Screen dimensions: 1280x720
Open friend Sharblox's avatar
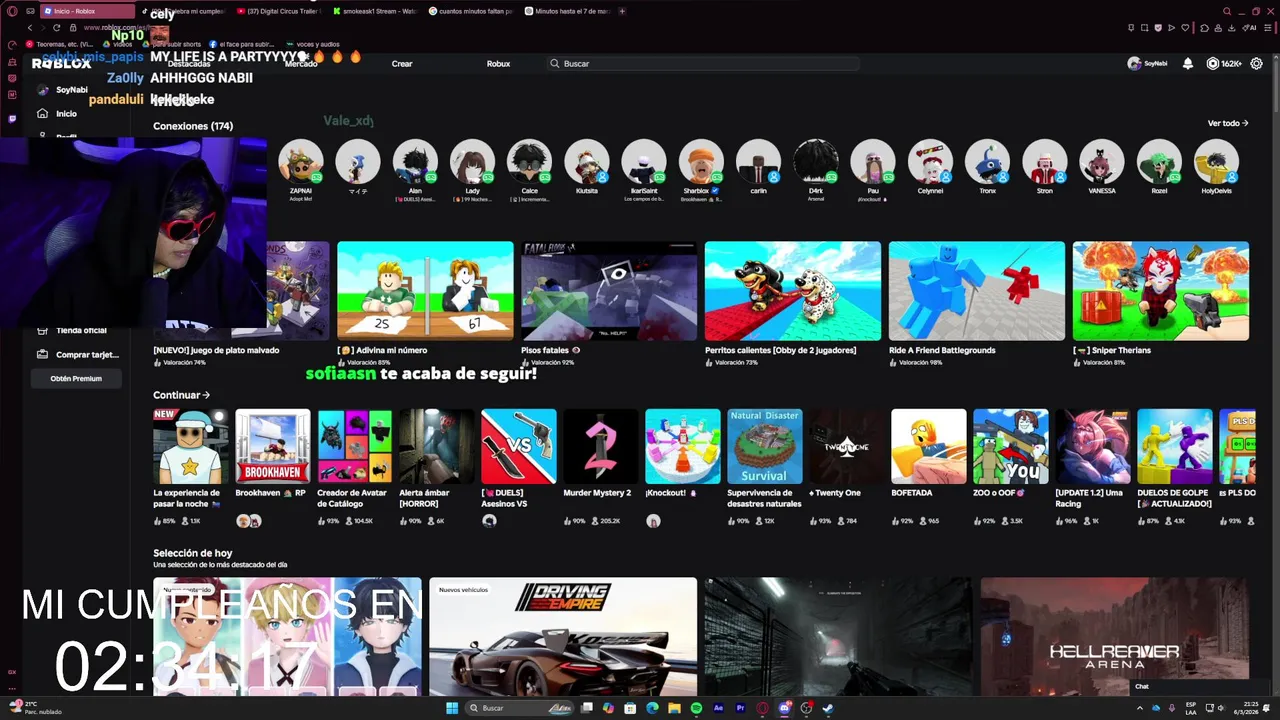[x=701, y=161]
